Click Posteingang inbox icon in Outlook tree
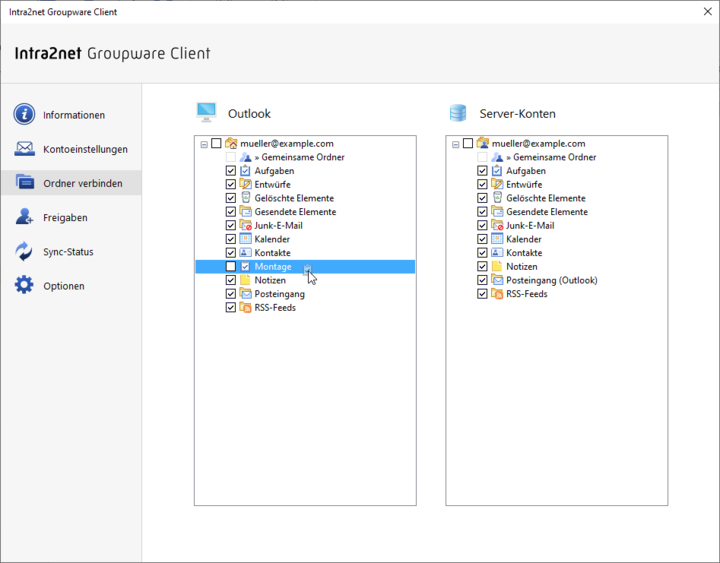The width and height of the screenshot is (720, 563). coord(246,294)
